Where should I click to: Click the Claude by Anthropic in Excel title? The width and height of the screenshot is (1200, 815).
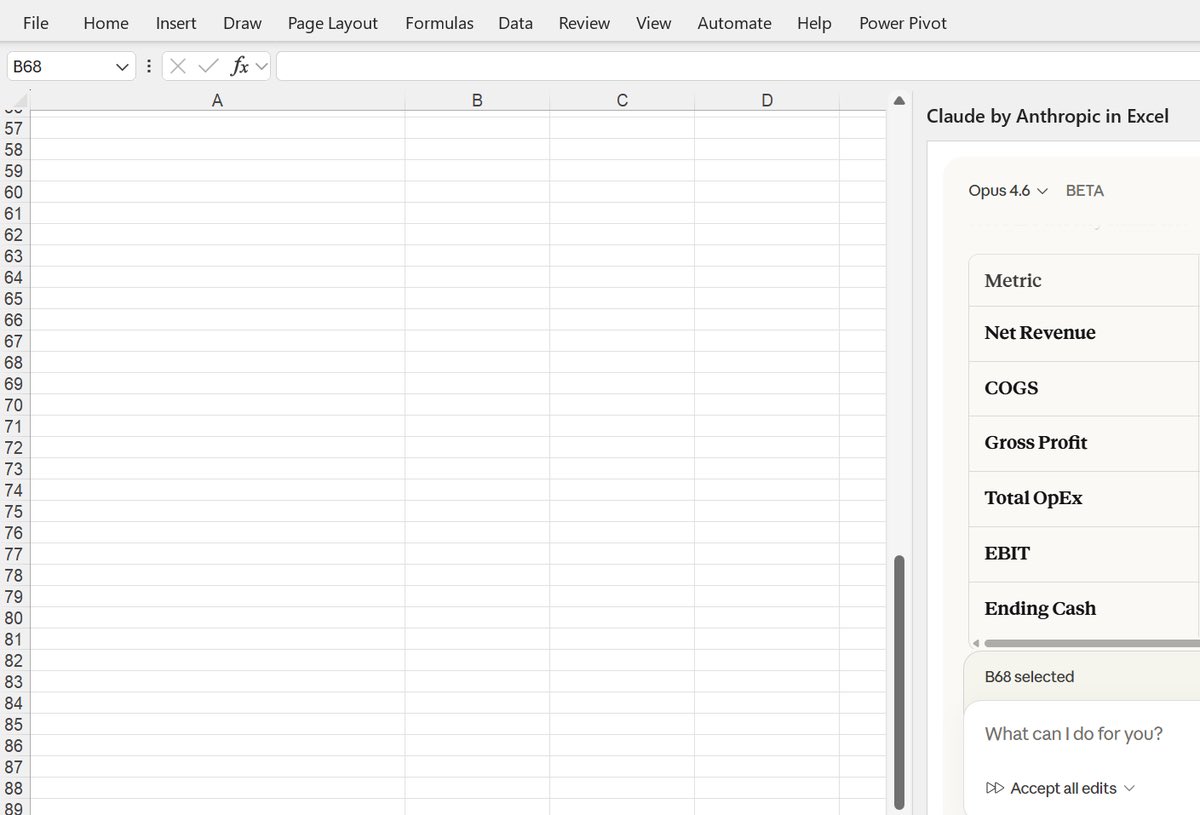pyautogui.click(x=1047, y=116)
